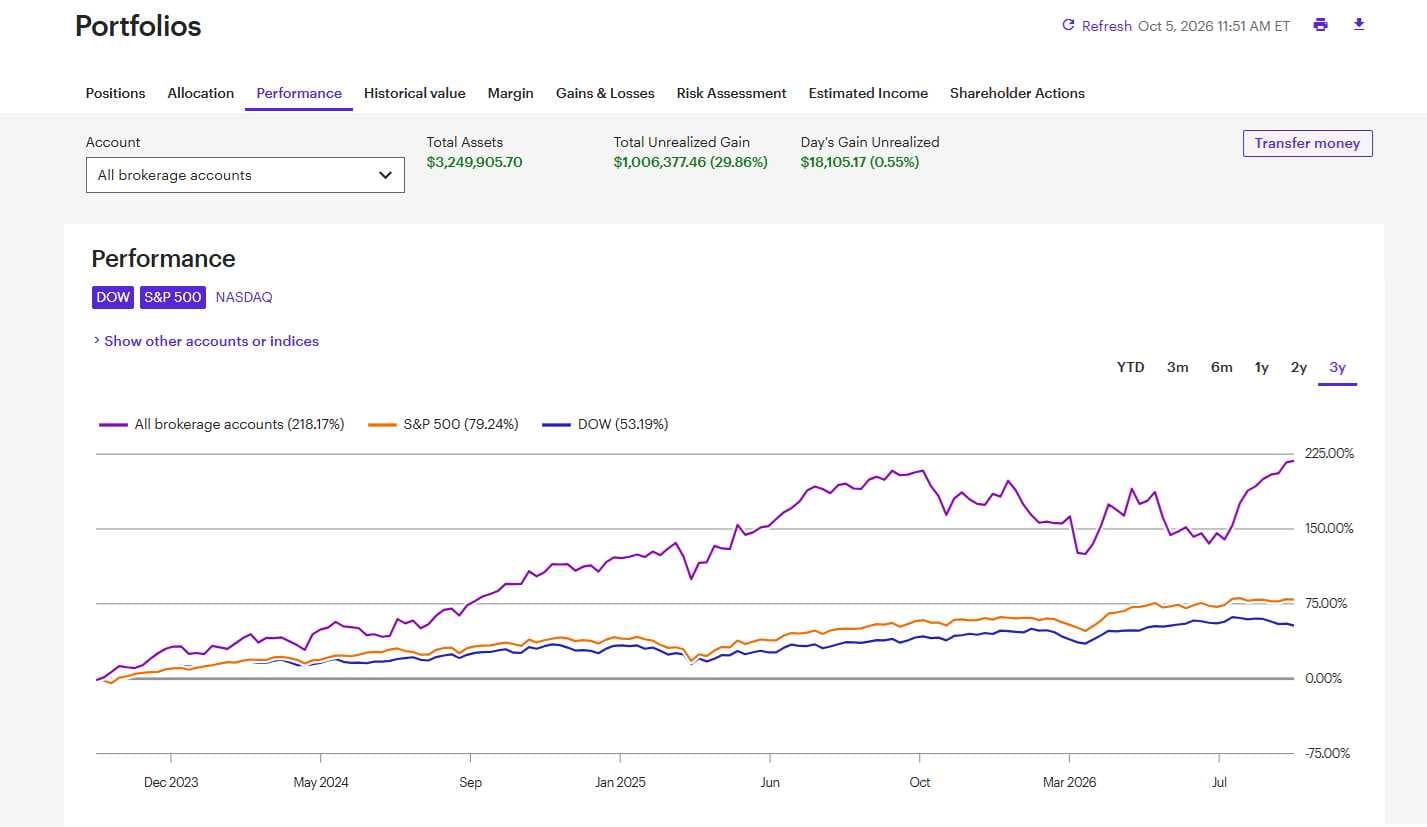Click the Day's Gain Unrealized value

tap(860, 162)
